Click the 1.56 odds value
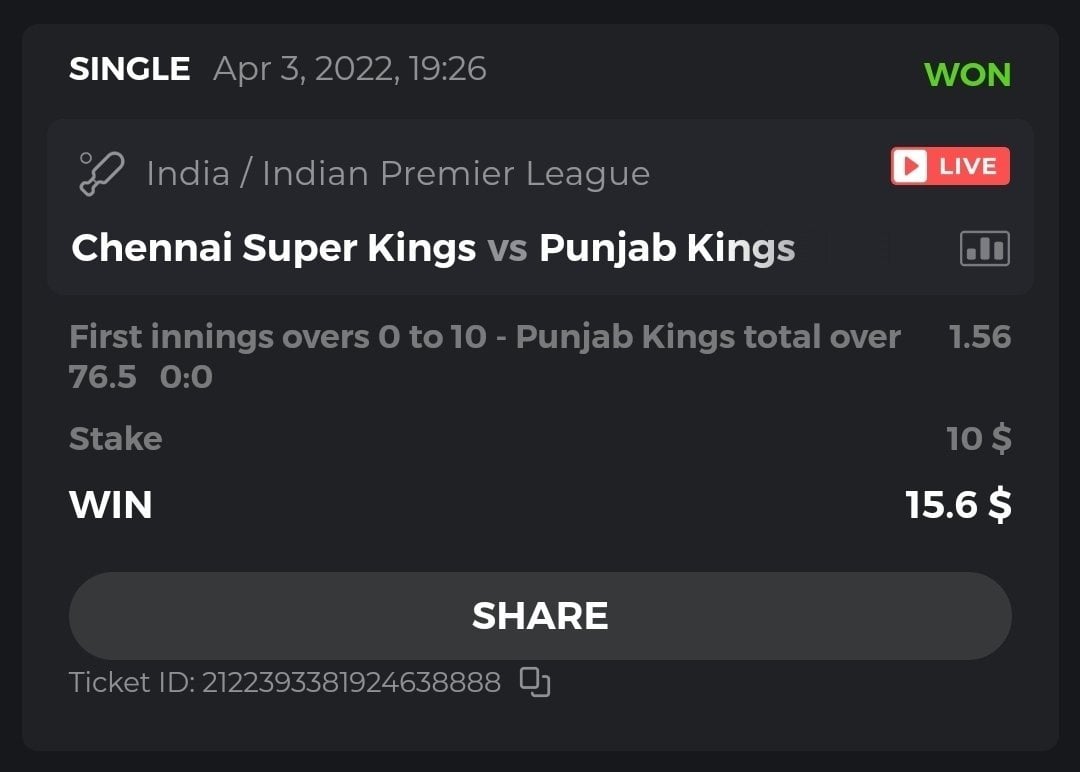This screenshot has width=1080, height=772. click(979, 337)
